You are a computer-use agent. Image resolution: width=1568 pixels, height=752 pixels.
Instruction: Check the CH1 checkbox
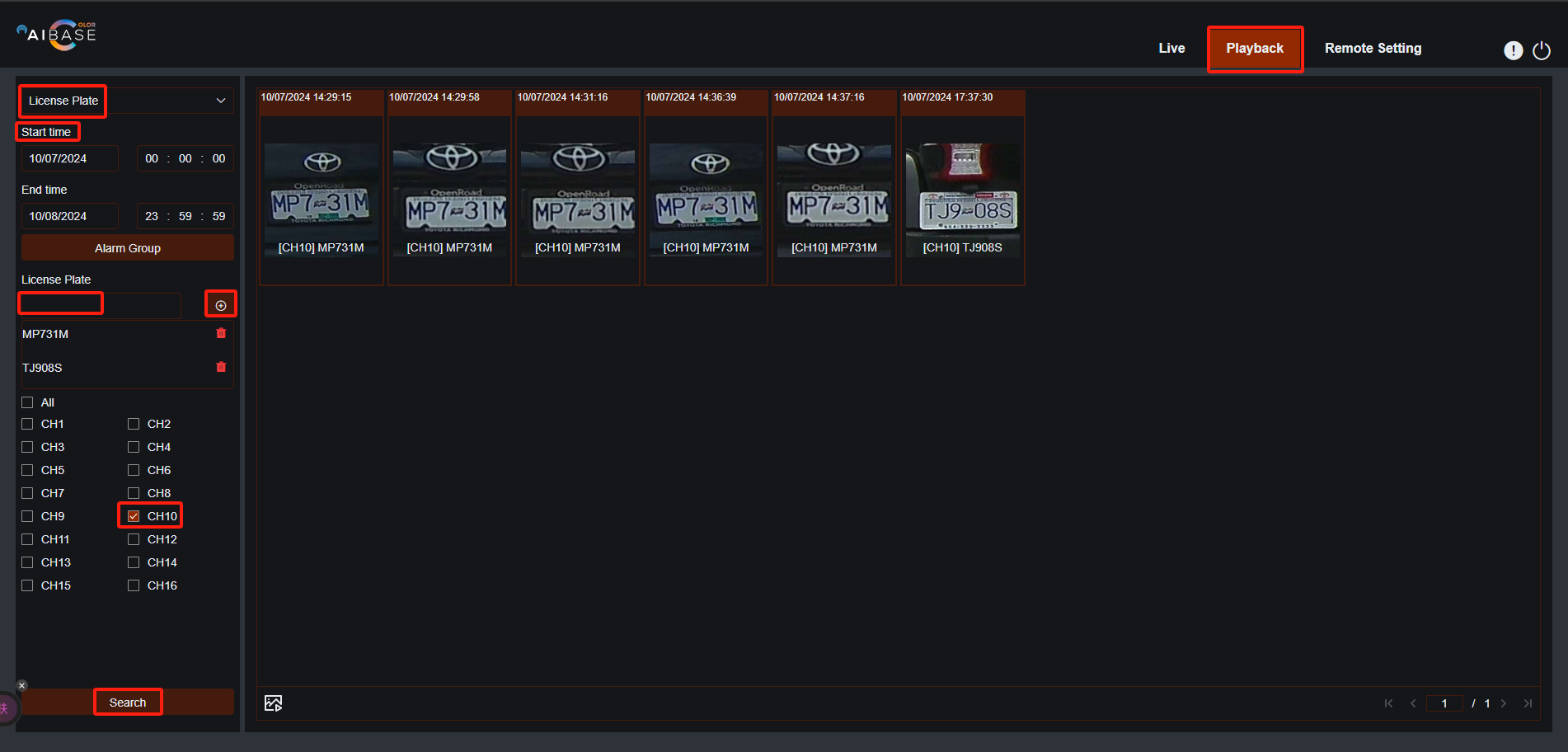27,424
